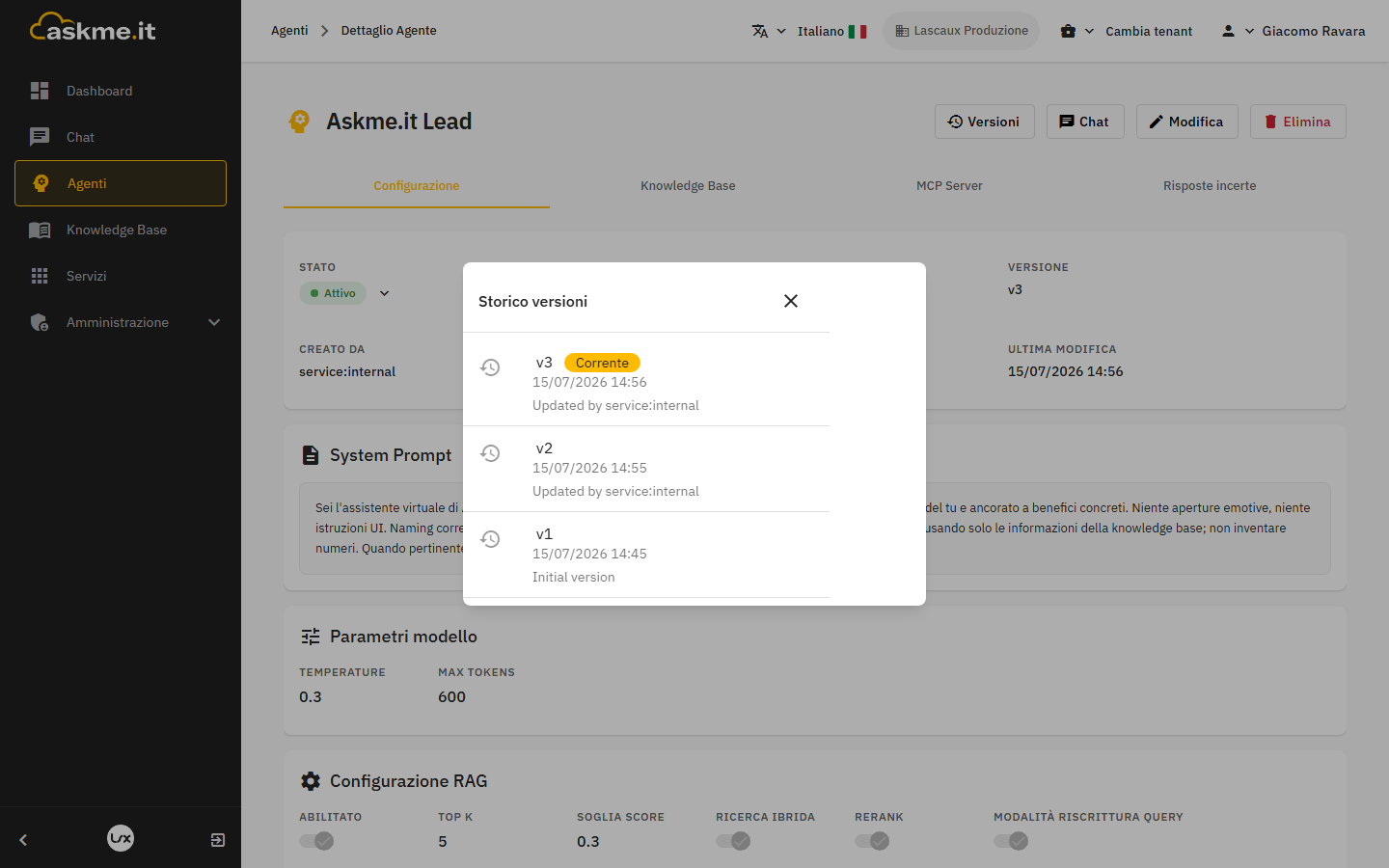Image resolution: width=1389 pixels, height=868 pixels.
Task: Click the Askme.it Lead agent head icon
Action: pos(299,122)
